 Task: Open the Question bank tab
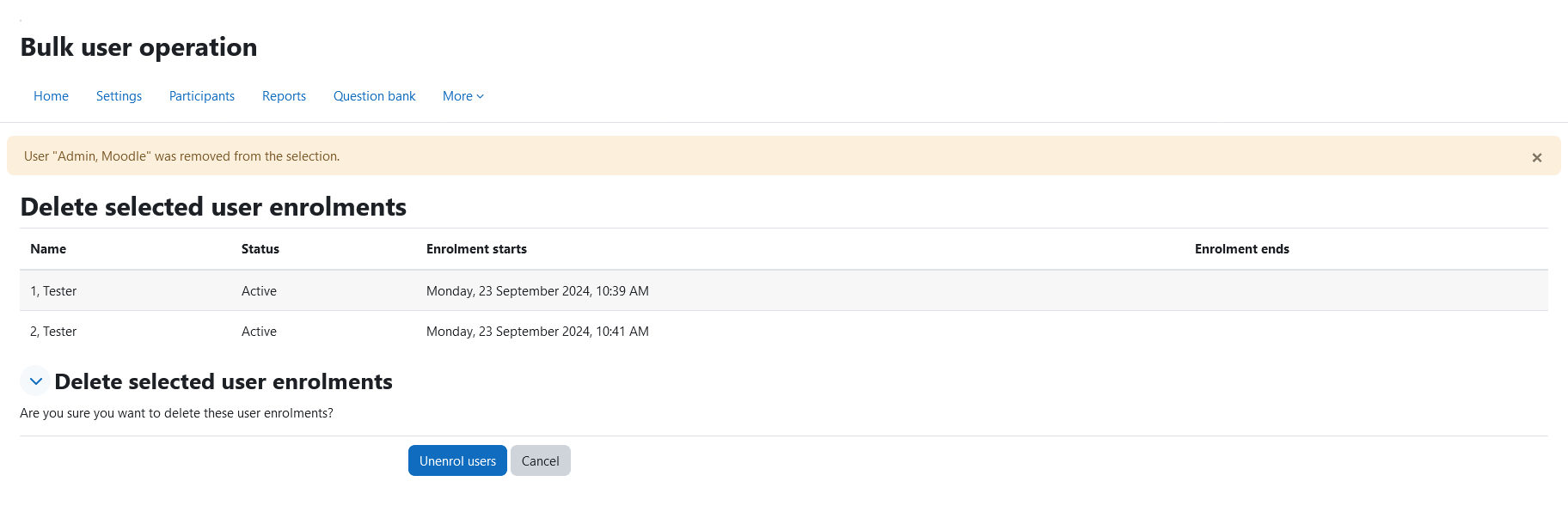pos(374,96)
